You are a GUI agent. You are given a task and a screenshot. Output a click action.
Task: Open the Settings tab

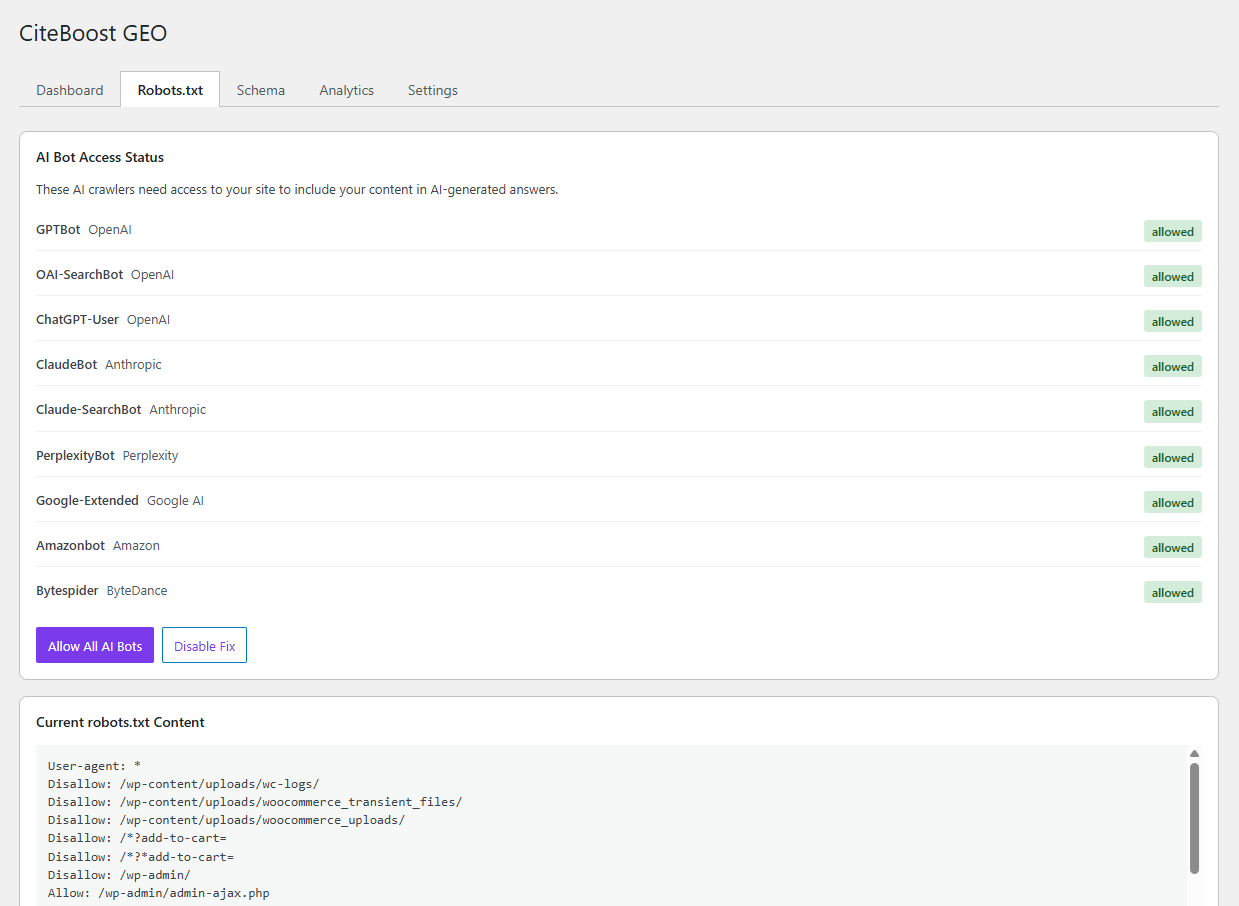pyautogui.click(x=432, y=89)
